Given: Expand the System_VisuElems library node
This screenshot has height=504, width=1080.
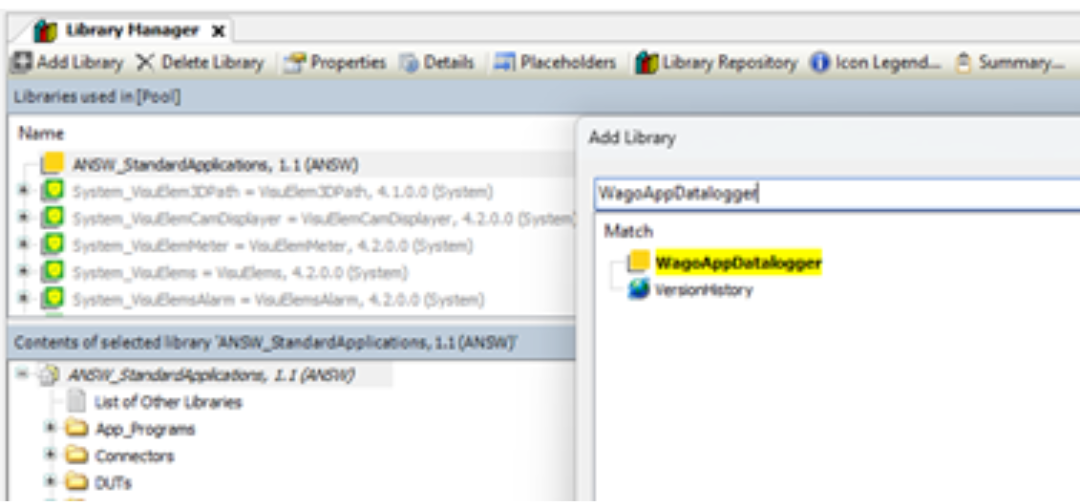Looking at the screenshot, I should point(25,272).
